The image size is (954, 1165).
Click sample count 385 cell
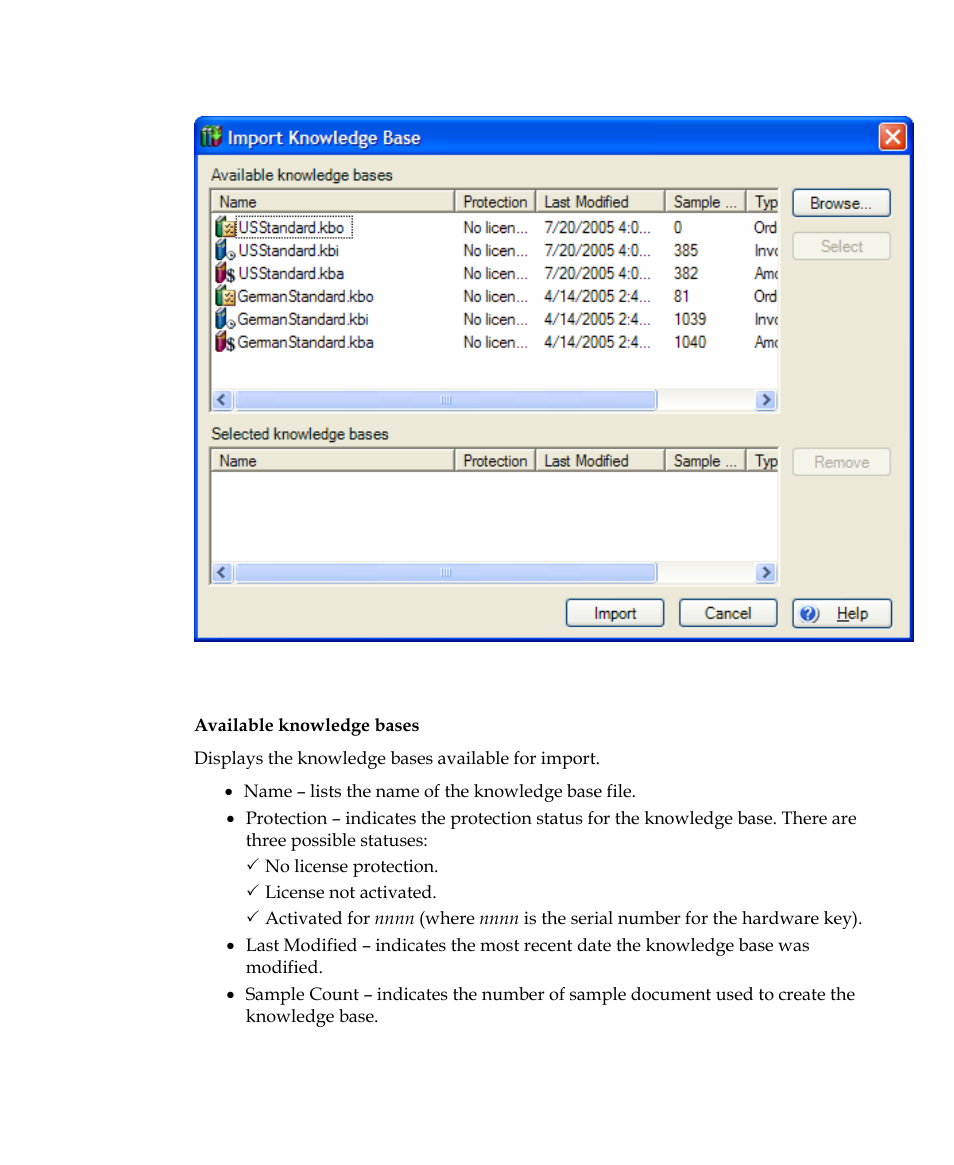point(686,250)
